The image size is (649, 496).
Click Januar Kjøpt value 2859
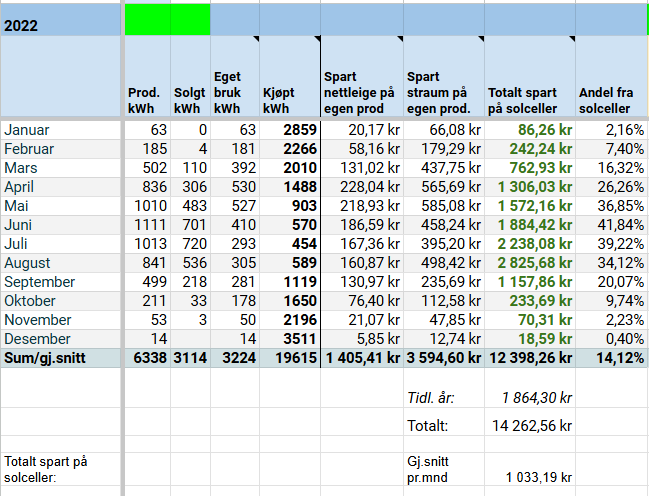pyautogui.click(x=300, y=130)
